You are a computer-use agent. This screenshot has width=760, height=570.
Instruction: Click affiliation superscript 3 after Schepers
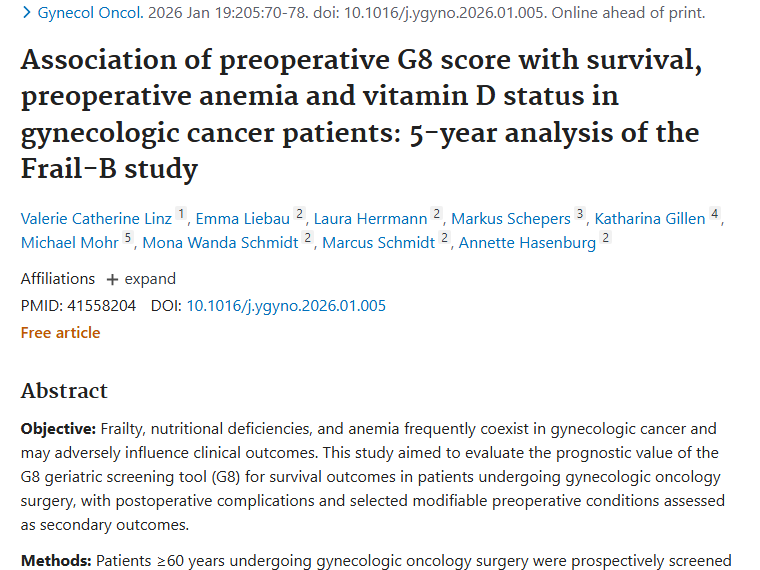pyautogui.click(x=579, y=214)
